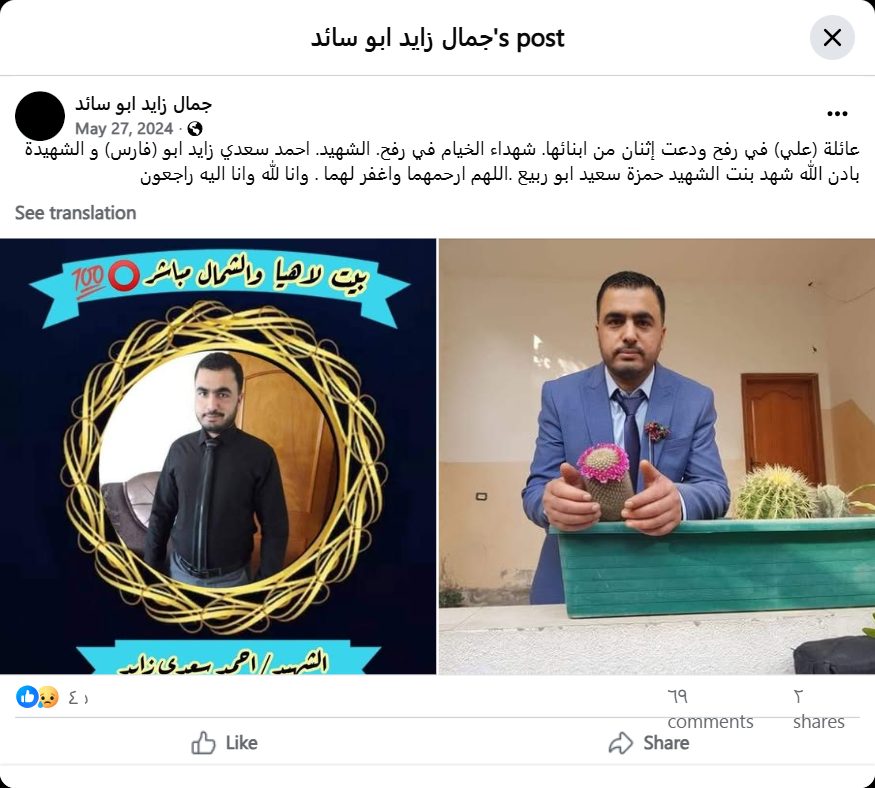Click the sad face reaction icon

point(48,697)
